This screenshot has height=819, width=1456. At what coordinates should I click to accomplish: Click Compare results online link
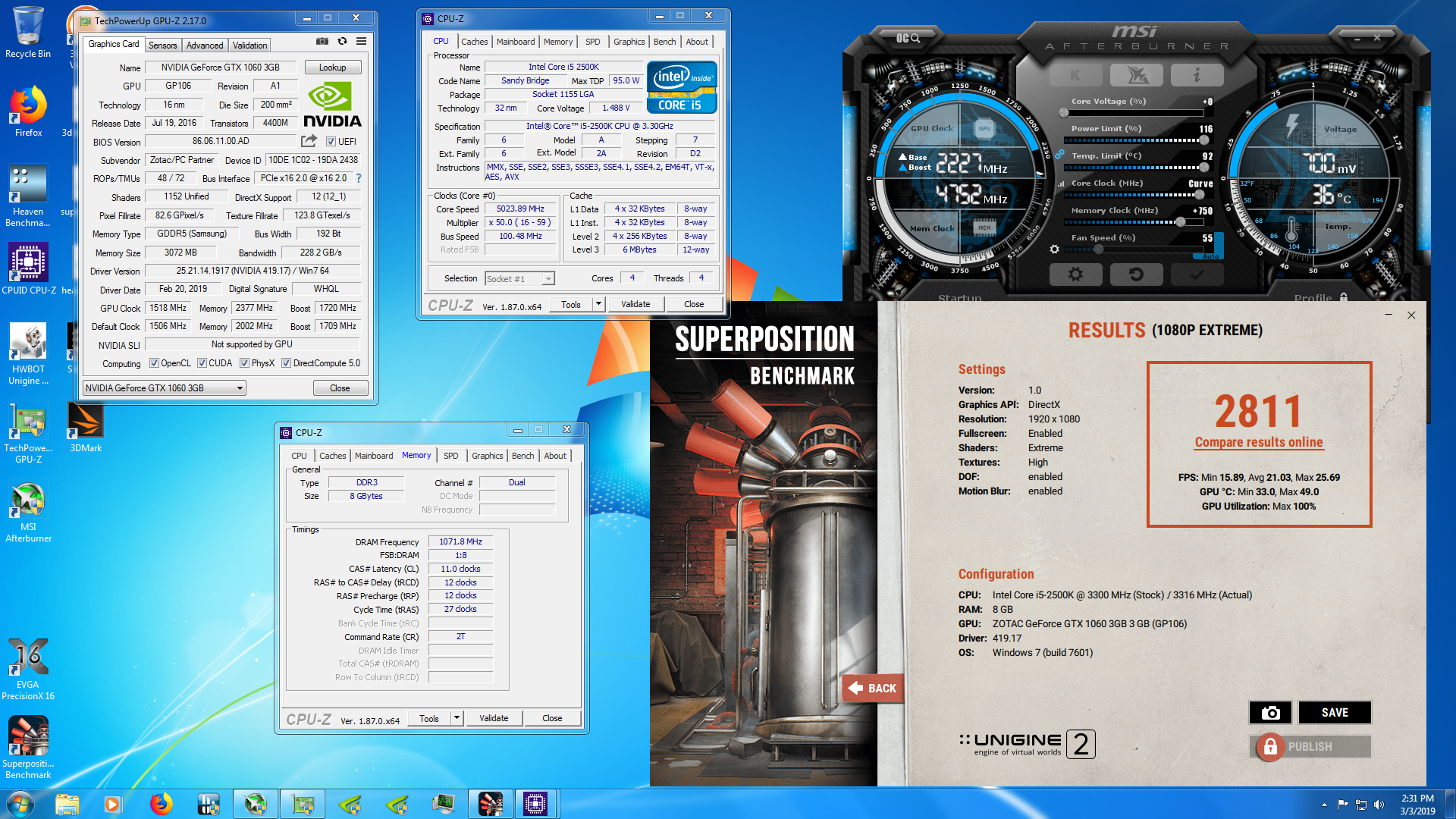(x=1259, y=442)
